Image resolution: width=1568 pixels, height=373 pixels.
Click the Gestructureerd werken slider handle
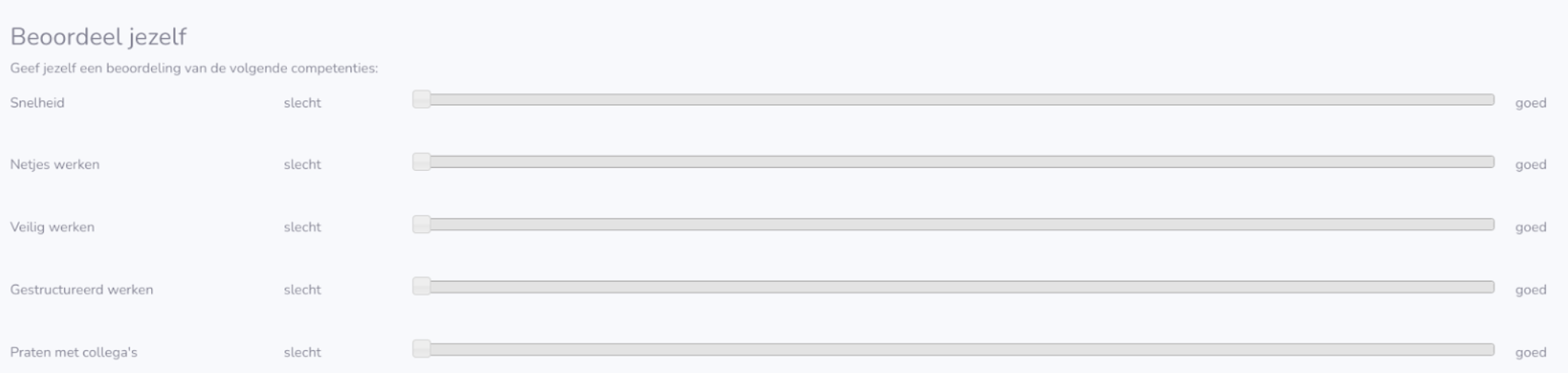click(x=421, y=286)
